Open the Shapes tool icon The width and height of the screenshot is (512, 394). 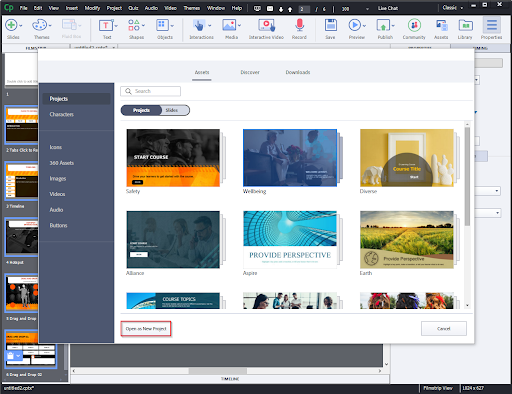point(134,25)
